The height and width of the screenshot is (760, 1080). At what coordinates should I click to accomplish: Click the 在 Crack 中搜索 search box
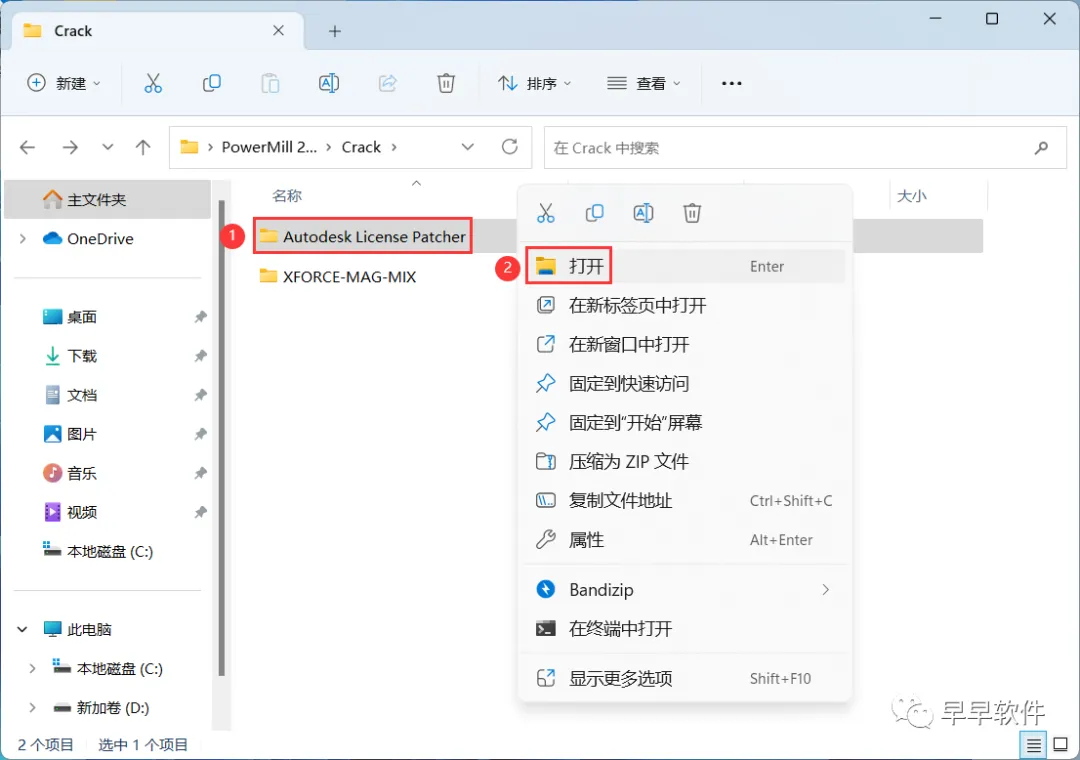(805, 147)
